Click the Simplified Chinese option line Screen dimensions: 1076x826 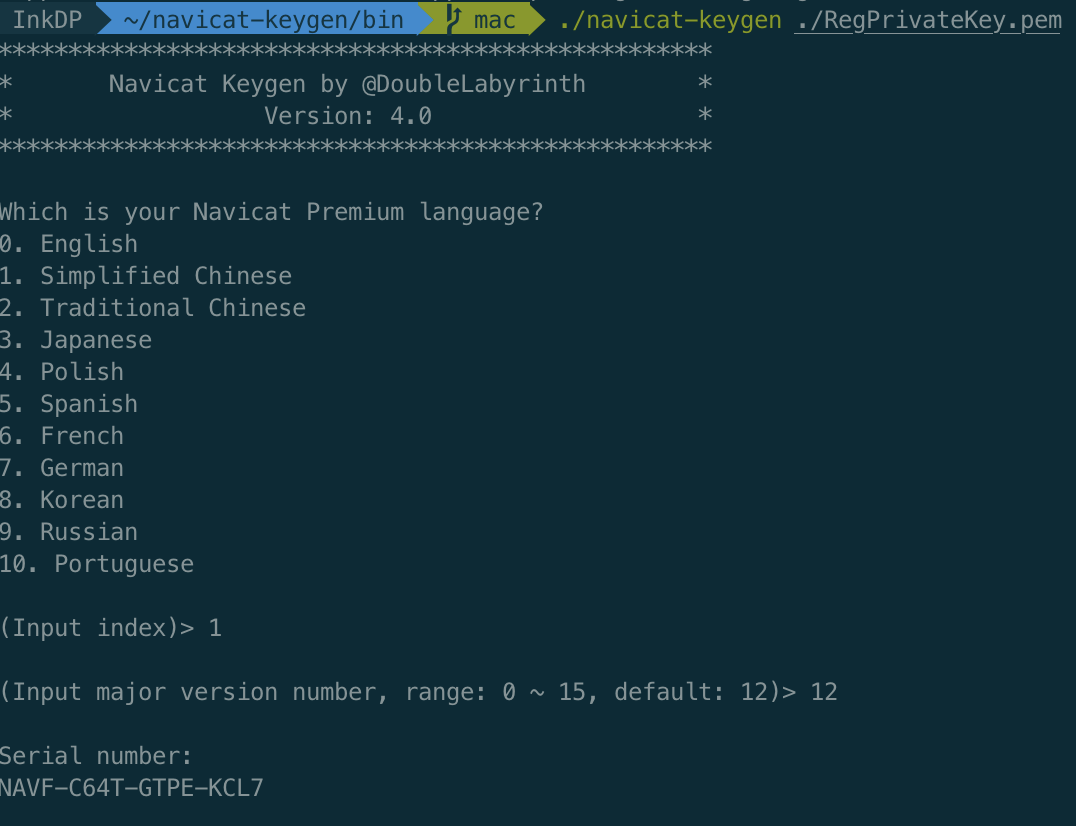146,276
